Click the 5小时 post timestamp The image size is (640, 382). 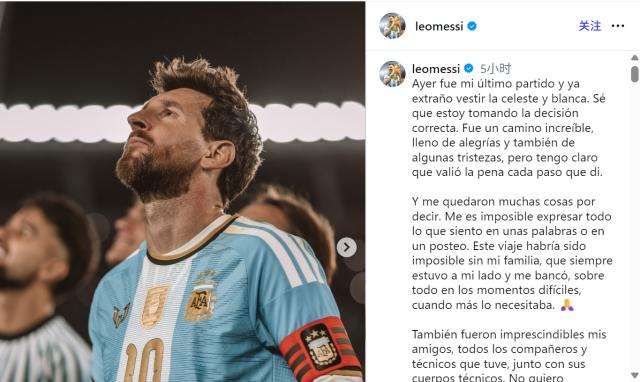495,68
